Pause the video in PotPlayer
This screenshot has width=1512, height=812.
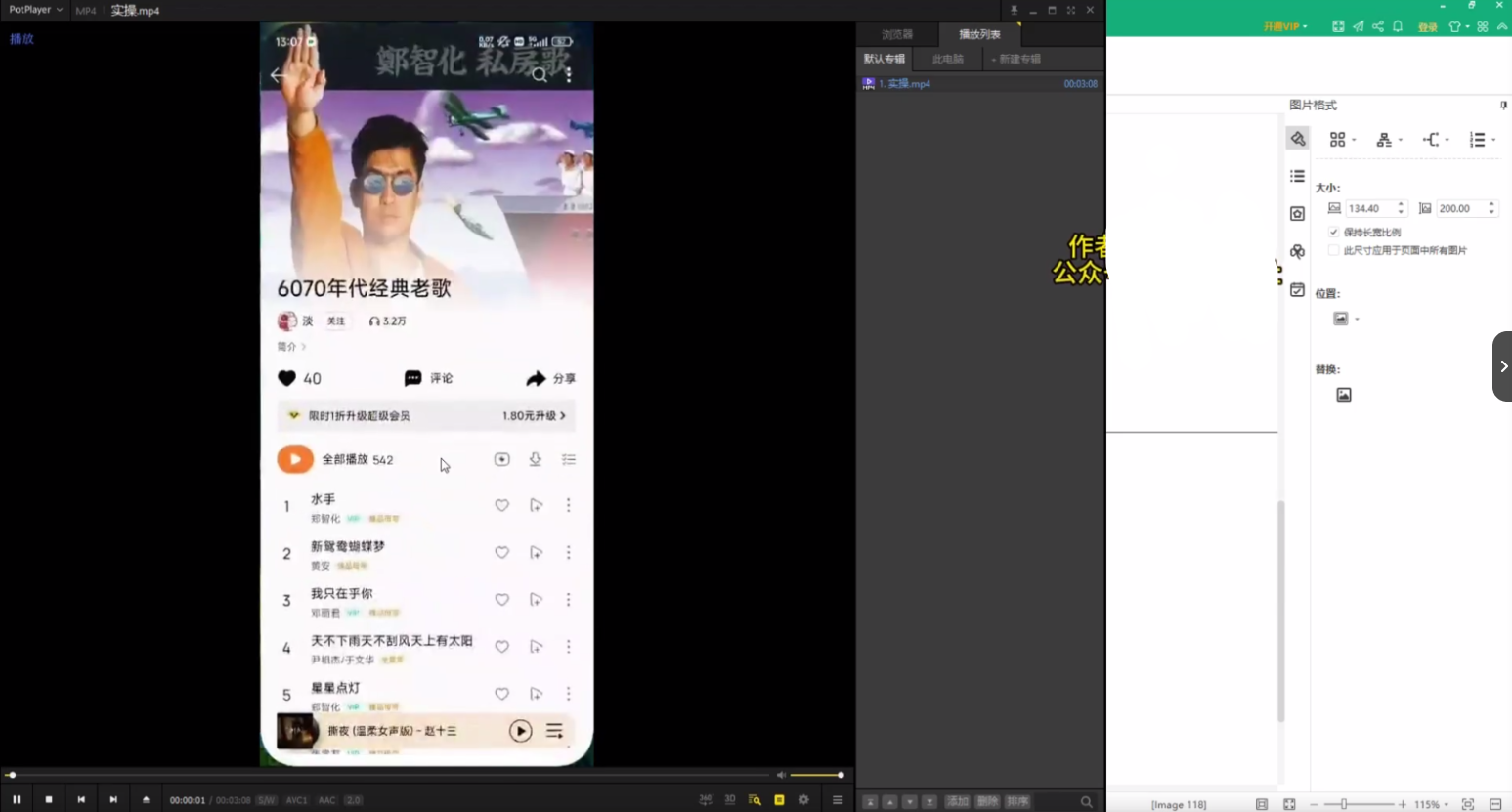pos(17,799)
